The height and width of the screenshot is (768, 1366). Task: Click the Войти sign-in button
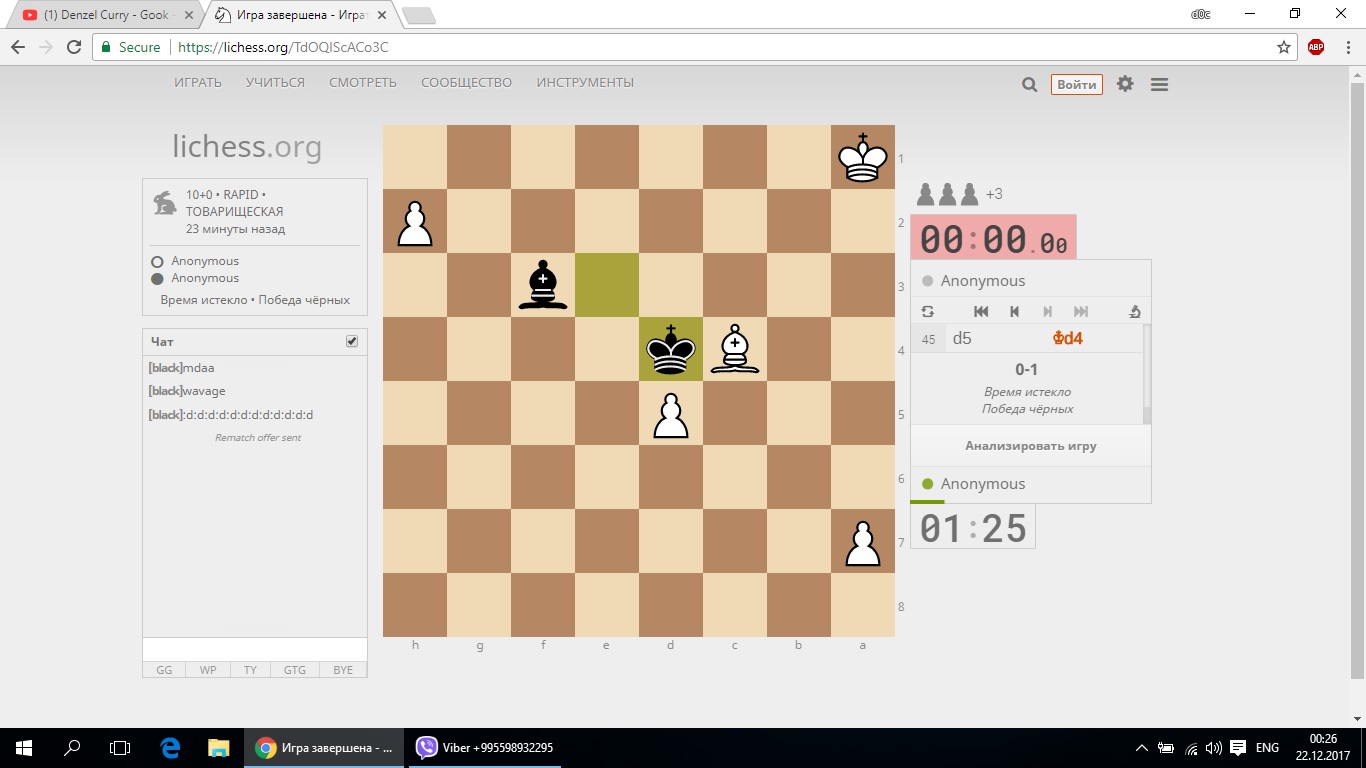click(1077, 85)
